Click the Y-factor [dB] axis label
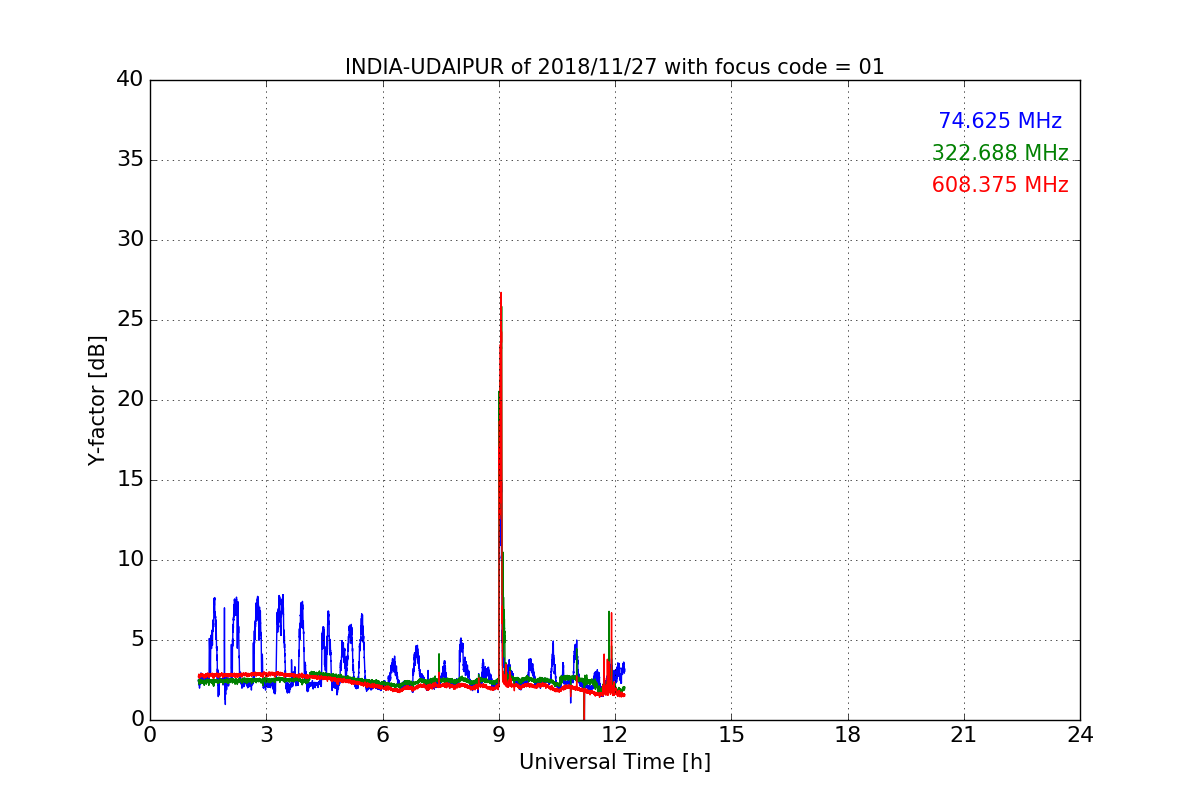Screen dimensions: 1200x800 (x=97, y=400)
